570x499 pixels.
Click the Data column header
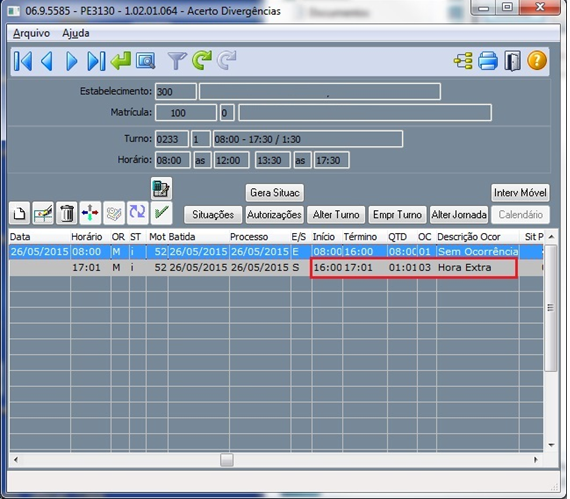40,237
